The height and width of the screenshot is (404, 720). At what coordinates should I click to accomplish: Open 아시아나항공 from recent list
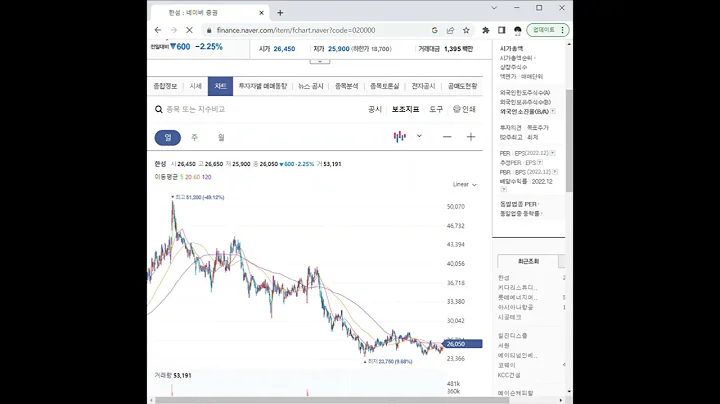point(516,307)
